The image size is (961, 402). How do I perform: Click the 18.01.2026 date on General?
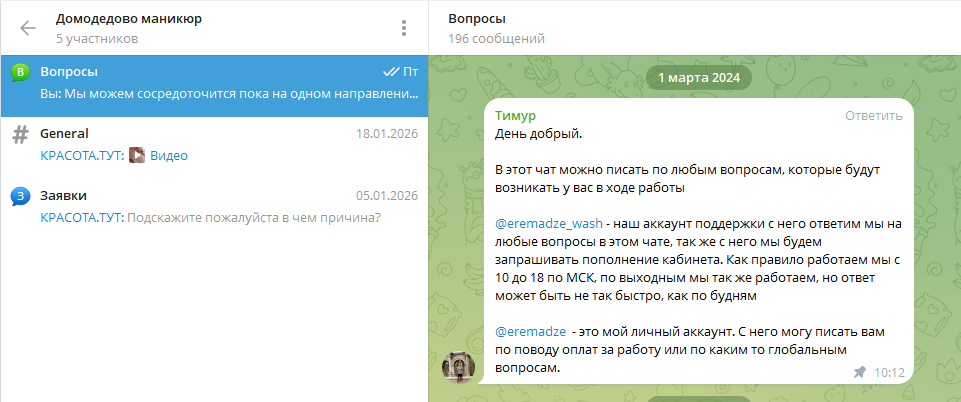pos(387,134)
